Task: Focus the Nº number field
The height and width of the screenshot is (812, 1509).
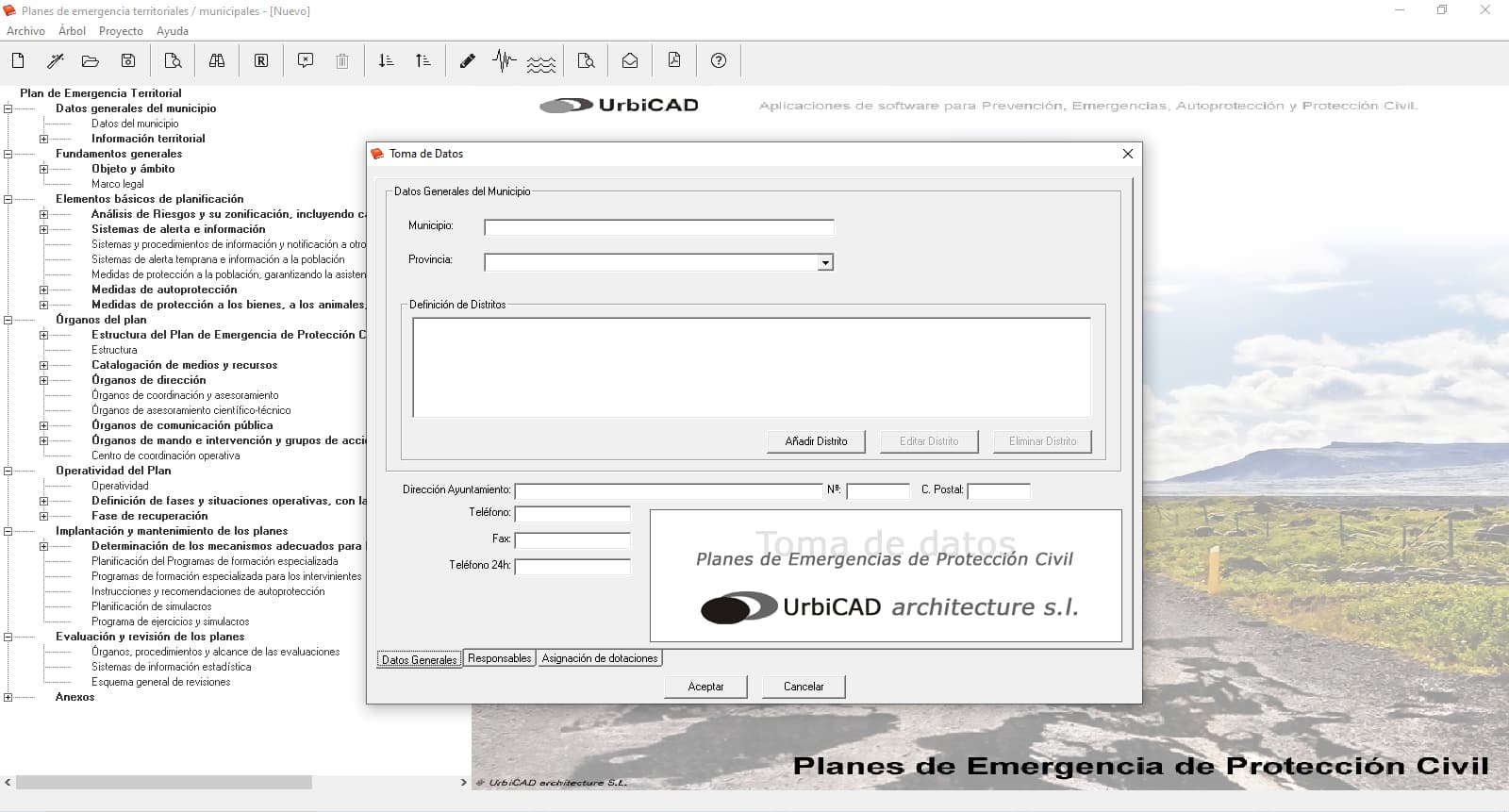Action: (x=878, y=490)
